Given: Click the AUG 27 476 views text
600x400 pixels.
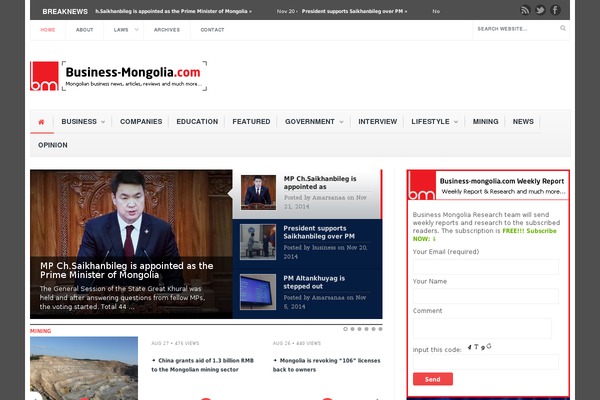Looking at the screenshot, I should point(175,343).
